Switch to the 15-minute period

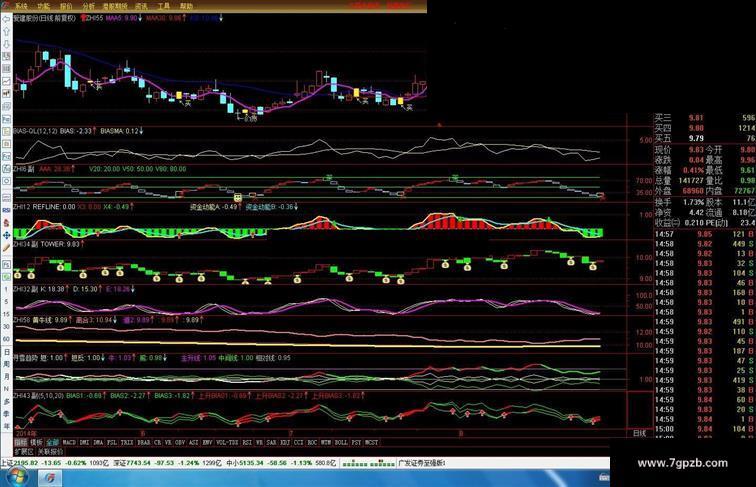6,314
